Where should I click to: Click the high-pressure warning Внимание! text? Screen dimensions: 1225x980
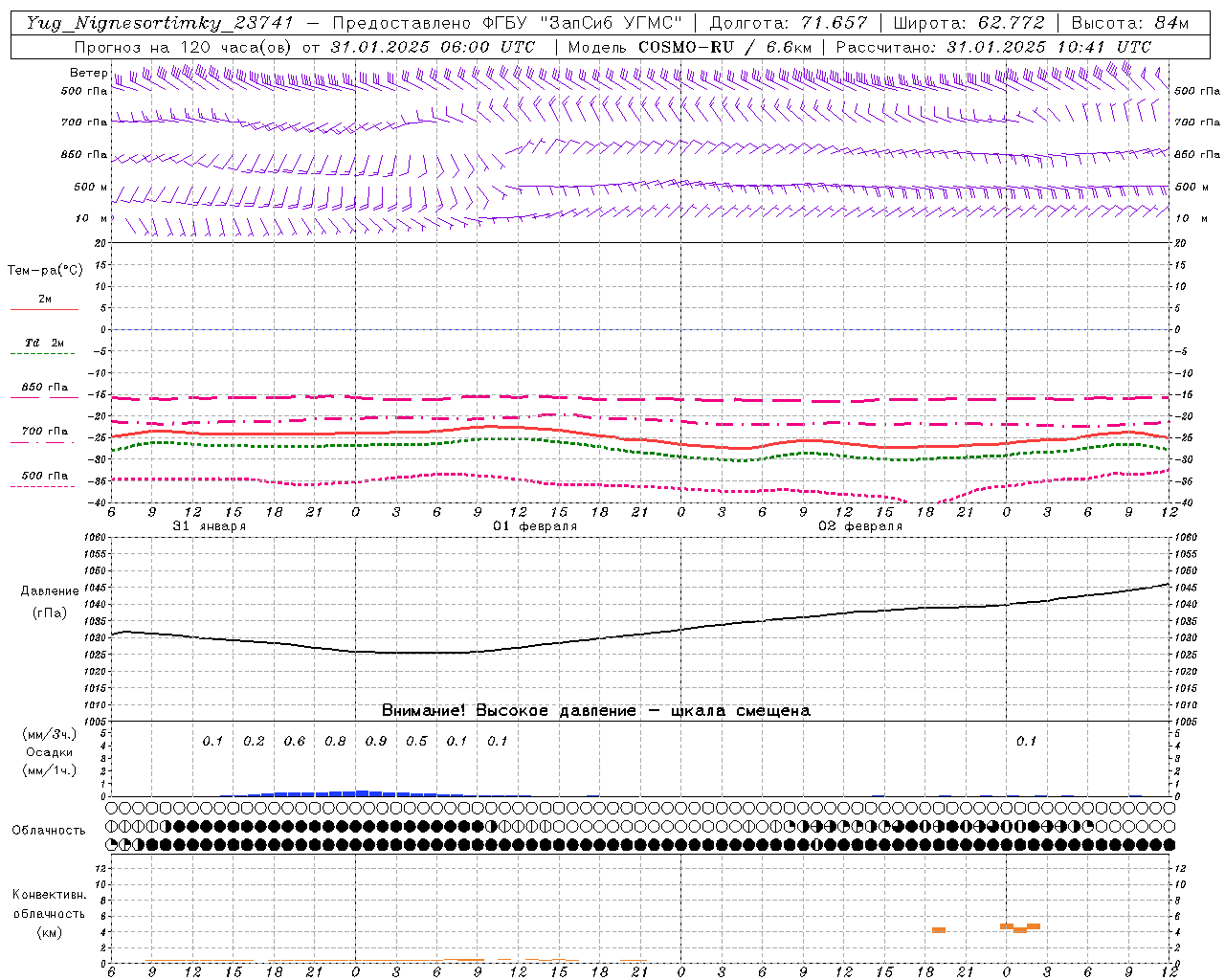point(595,711)
